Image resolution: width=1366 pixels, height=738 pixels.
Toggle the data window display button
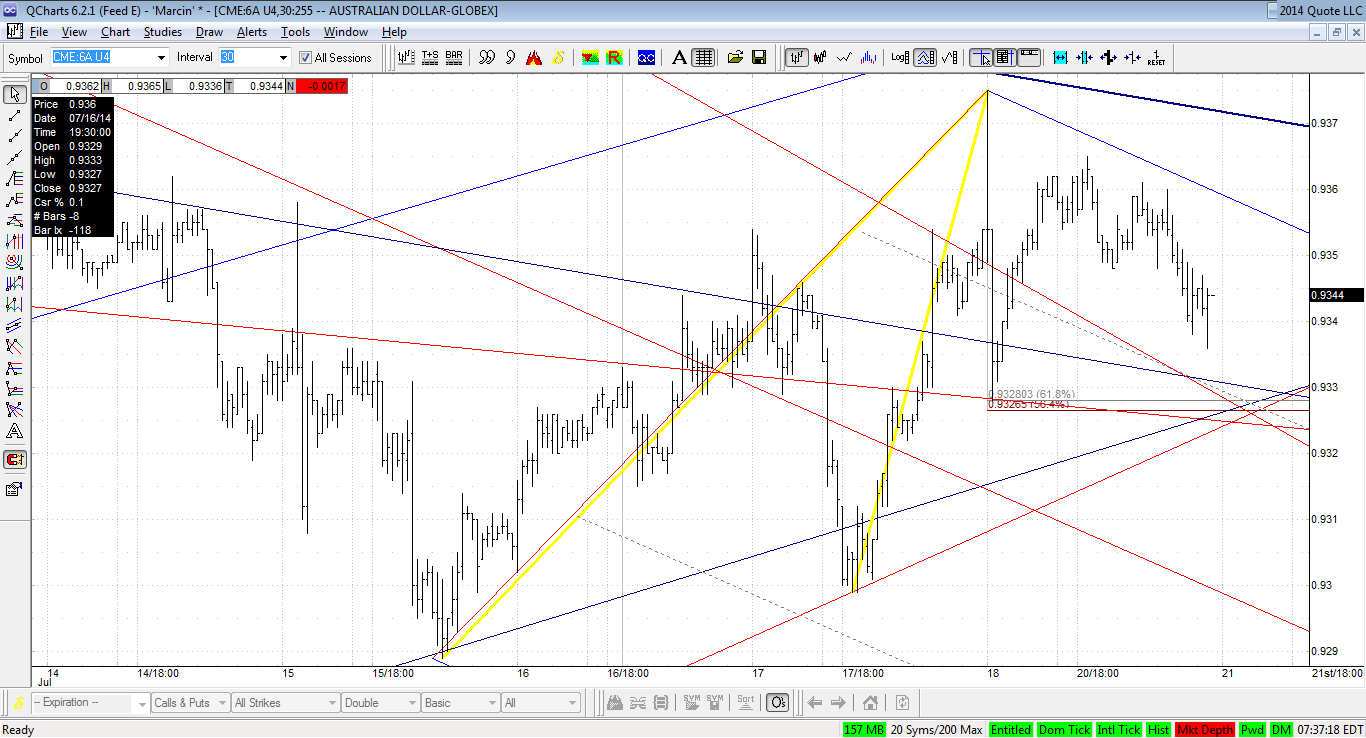point(1005,57)
